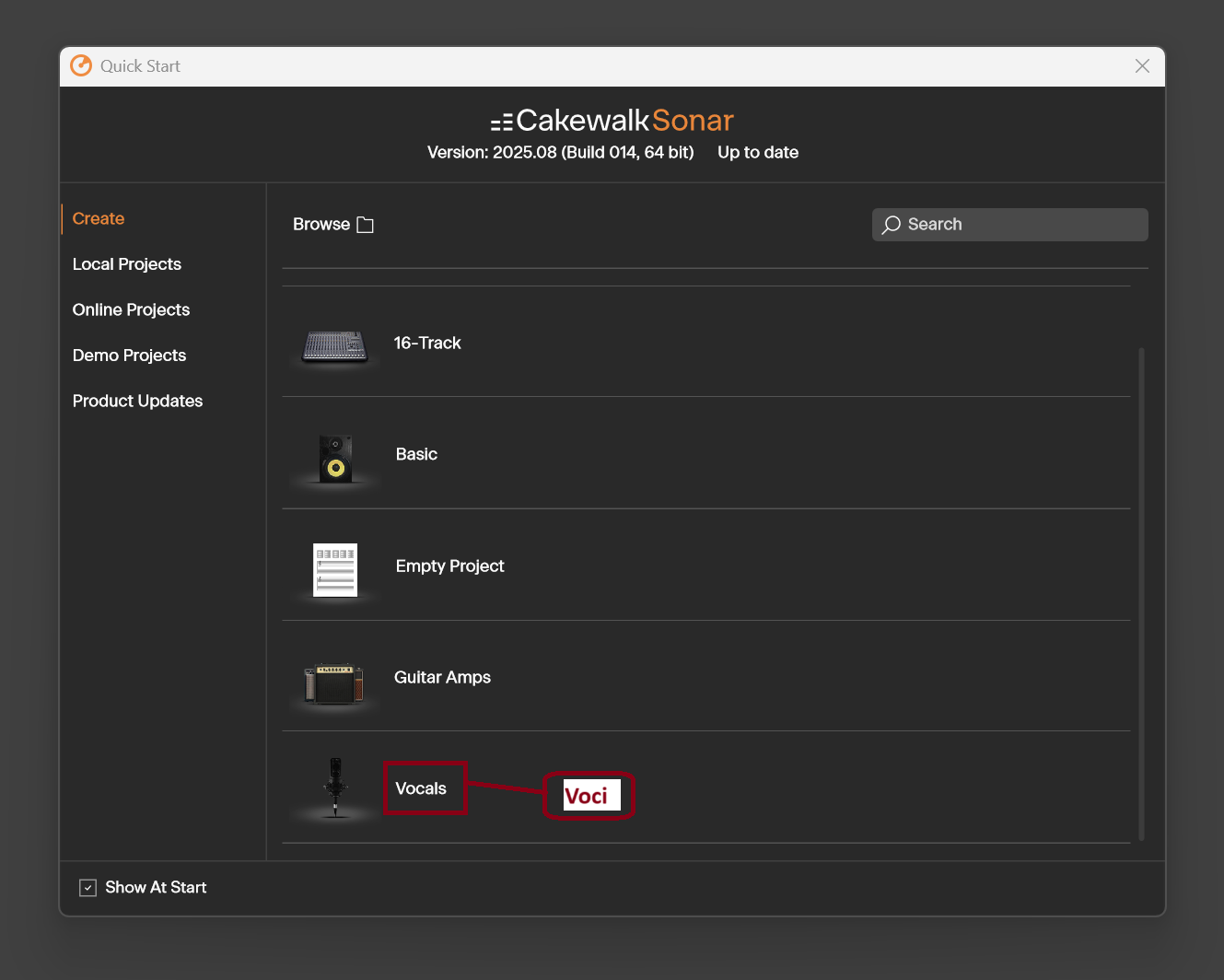
Task: Switch to the Create section
Action: click(99, 219)
